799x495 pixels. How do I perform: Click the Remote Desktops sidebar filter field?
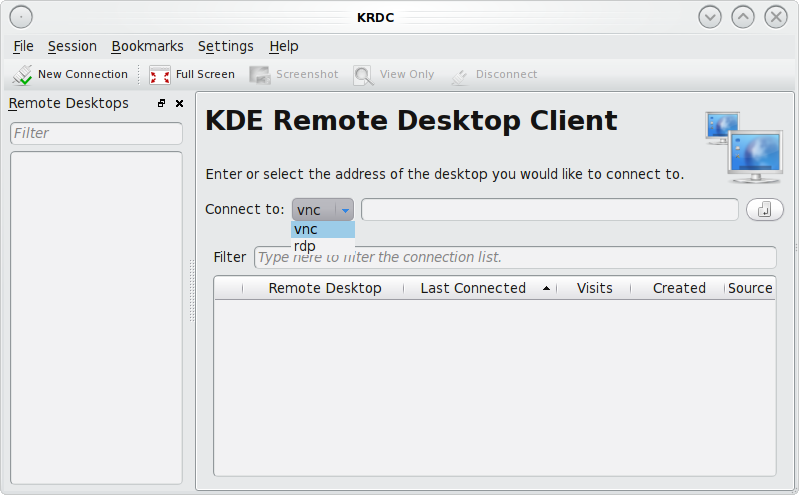point(96,133)
